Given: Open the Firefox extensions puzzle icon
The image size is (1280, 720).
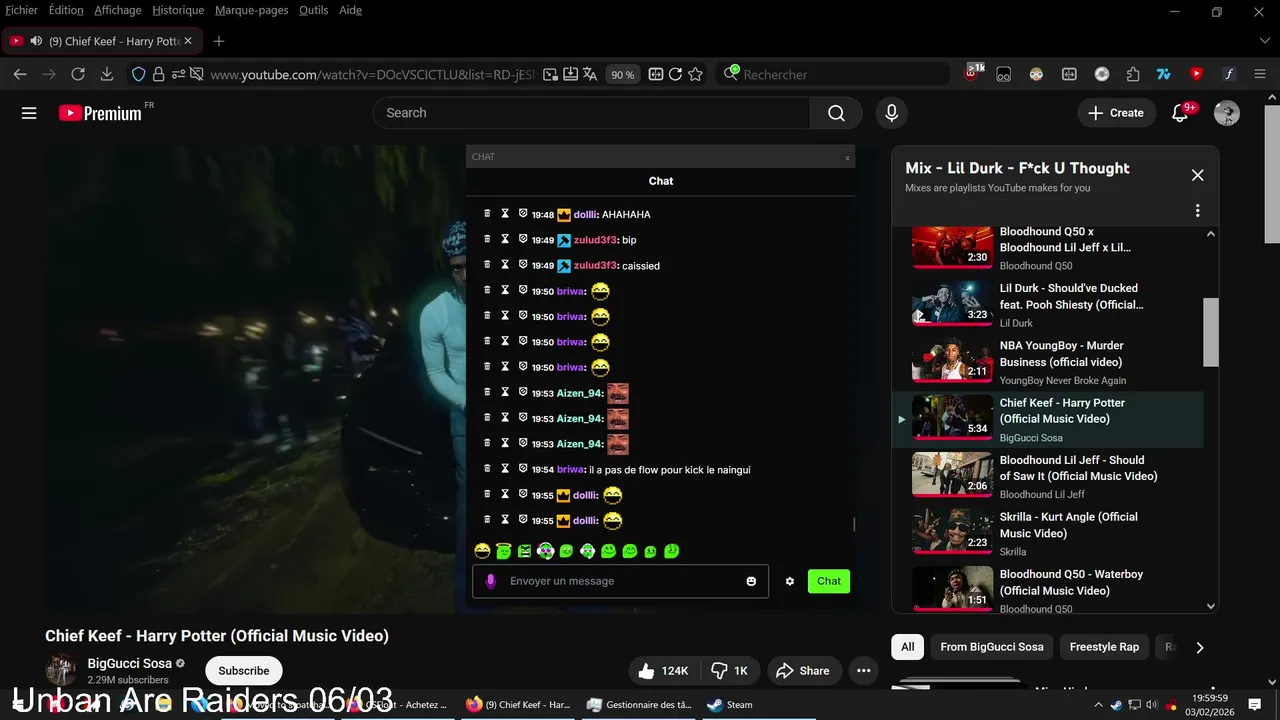Looking at the screenshot, I should pos(1133,74).
